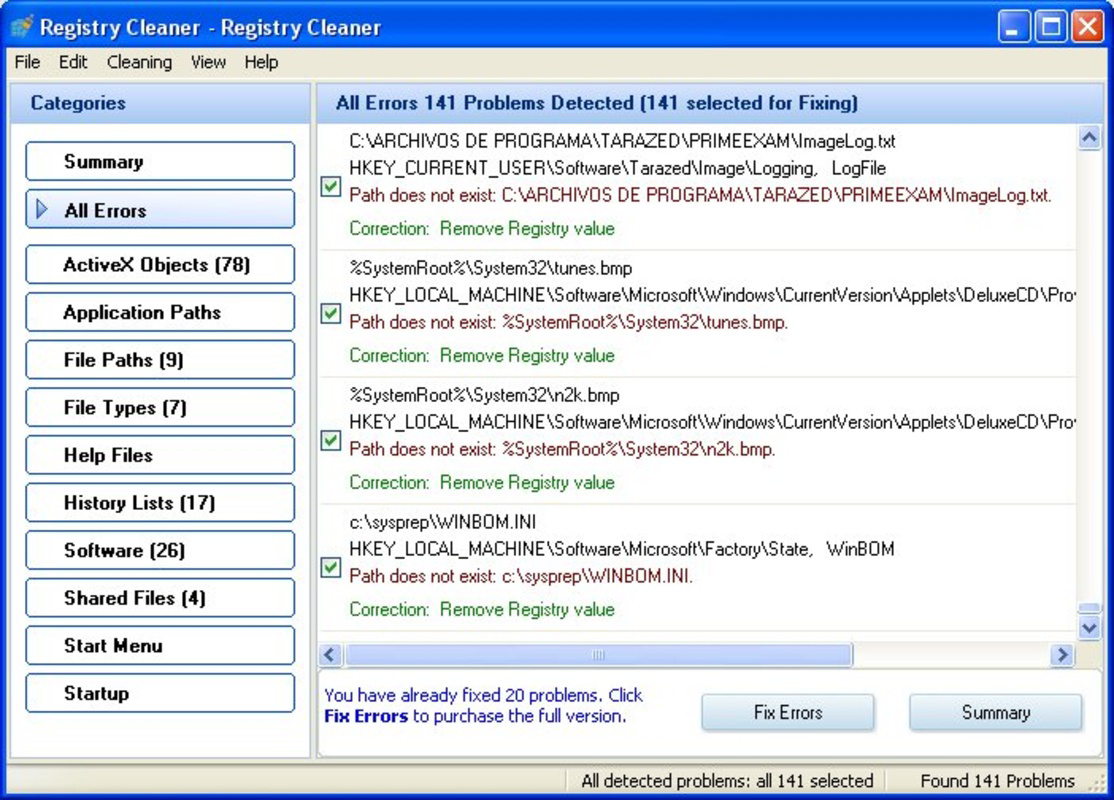Screen dimensions: 1114x800
Task: Click the Categories panel header
Action: pyautogui.click(x=160, y=103)
